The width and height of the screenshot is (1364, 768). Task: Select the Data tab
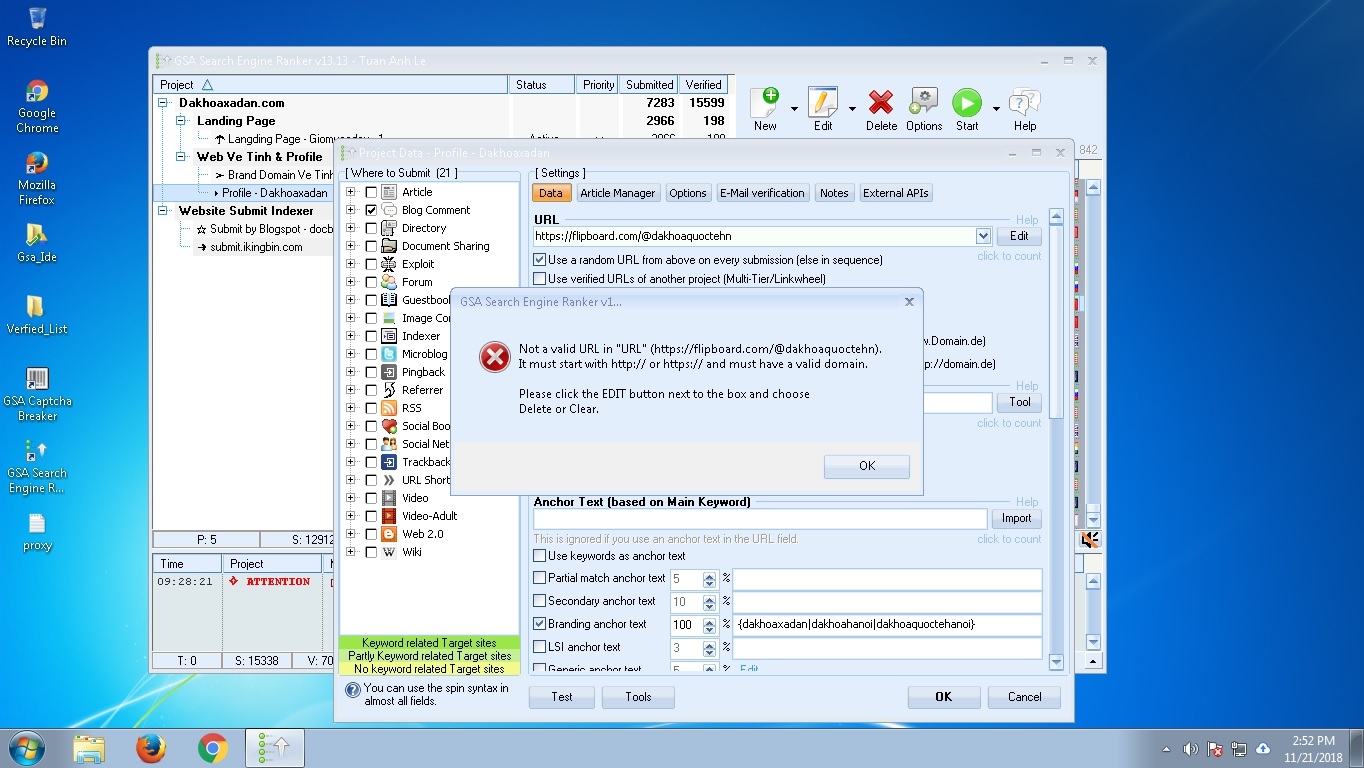click(x=551, y=193)
